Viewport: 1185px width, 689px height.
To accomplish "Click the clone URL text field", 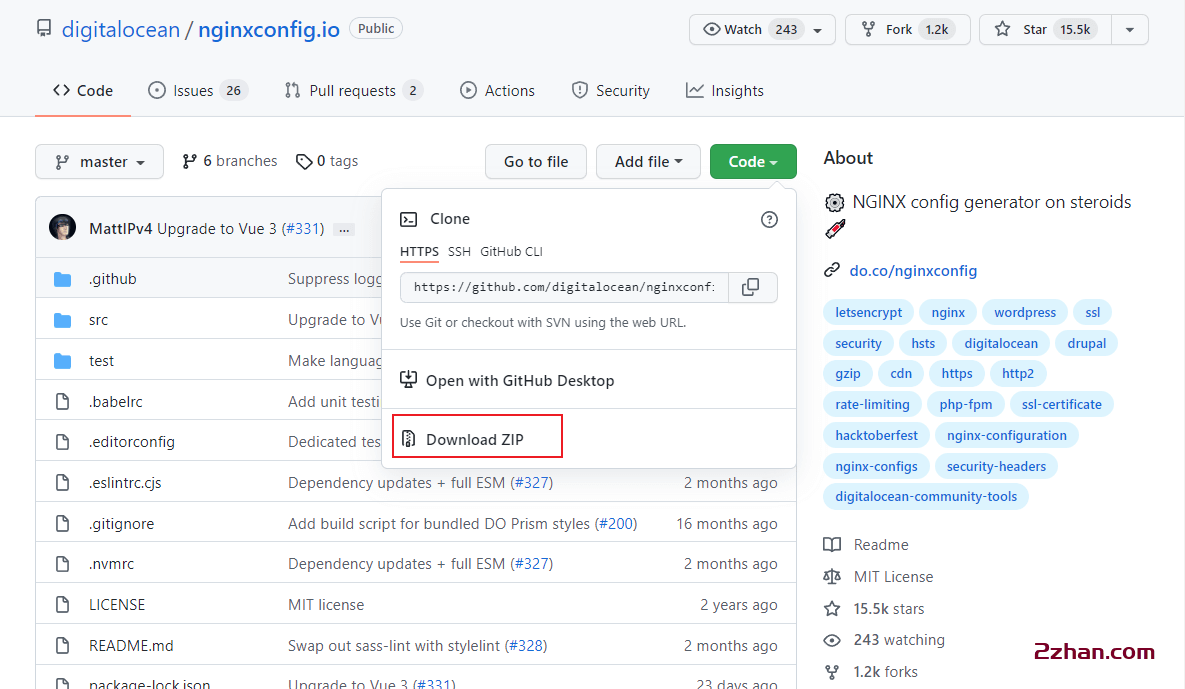I will 564,288.
